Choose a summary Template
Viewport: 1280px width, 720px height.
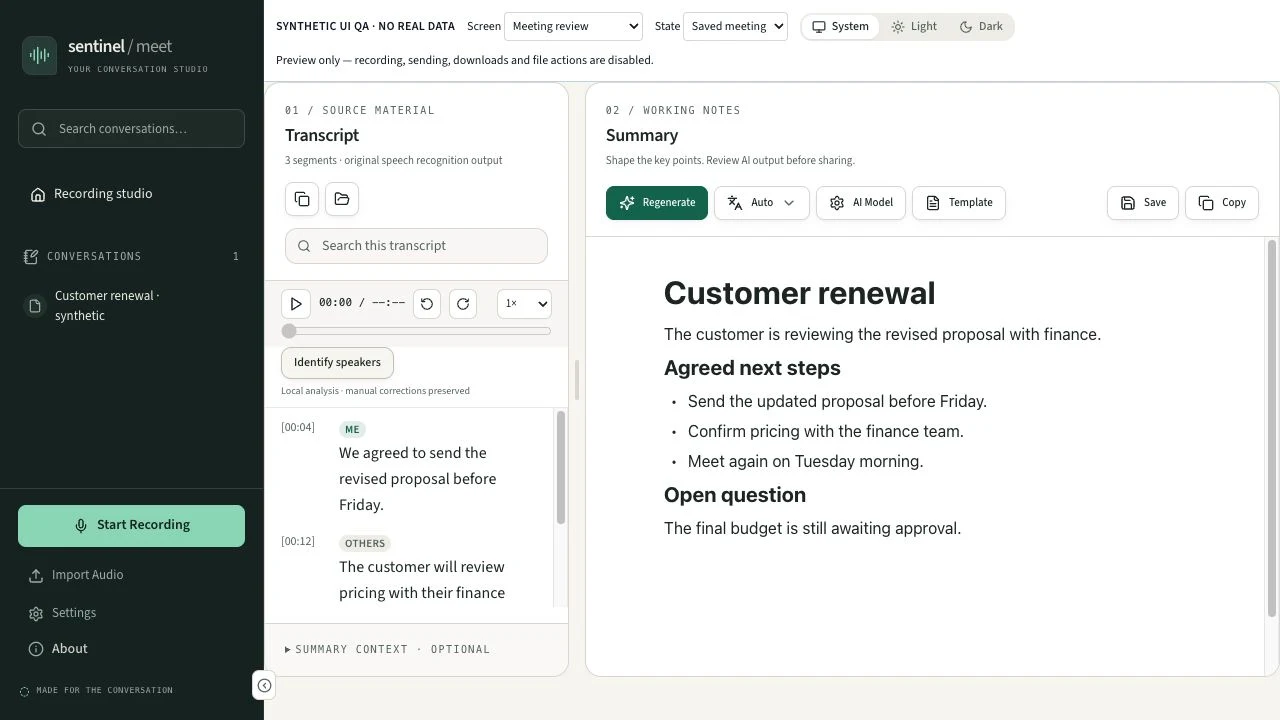[959, 203]
